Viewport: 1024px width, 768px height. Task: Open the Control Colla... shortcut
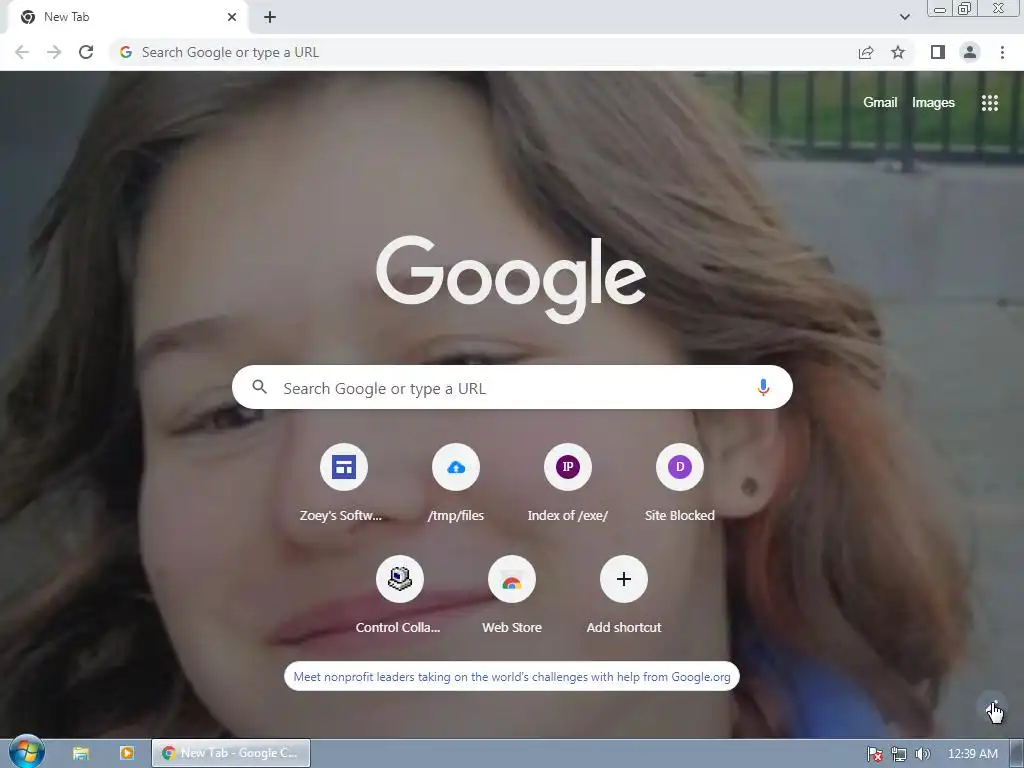click(400, 594)
